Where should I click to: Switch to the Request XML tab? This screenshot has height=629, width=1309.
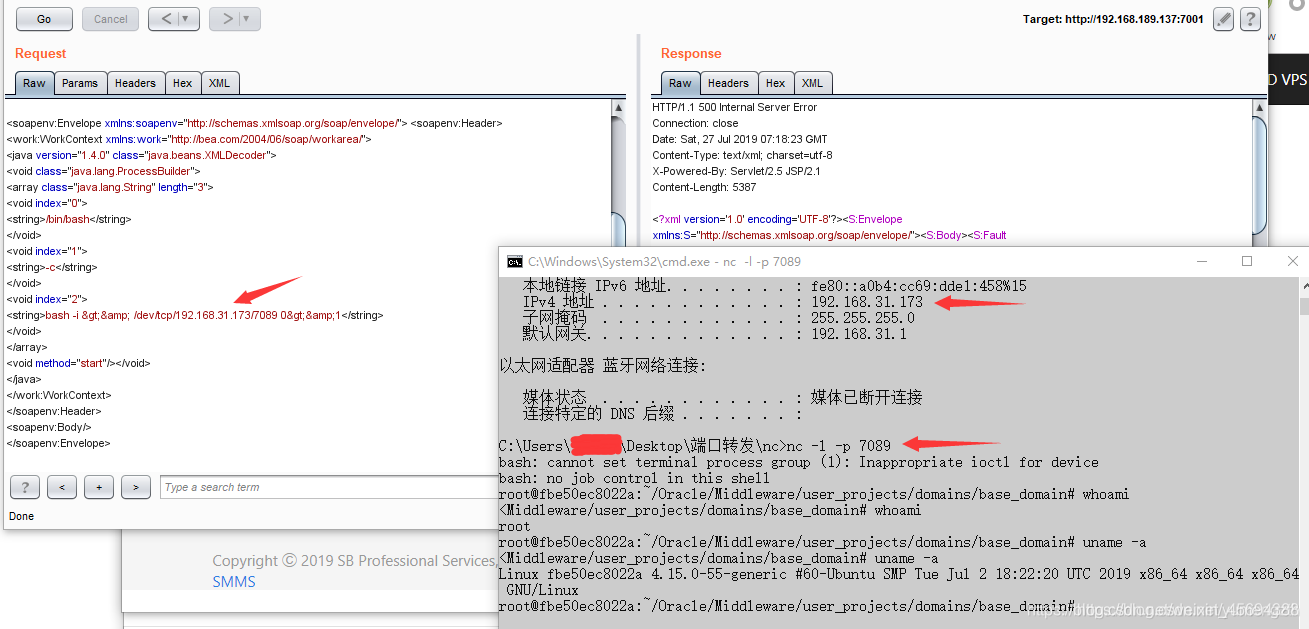[x=219, y=83]
